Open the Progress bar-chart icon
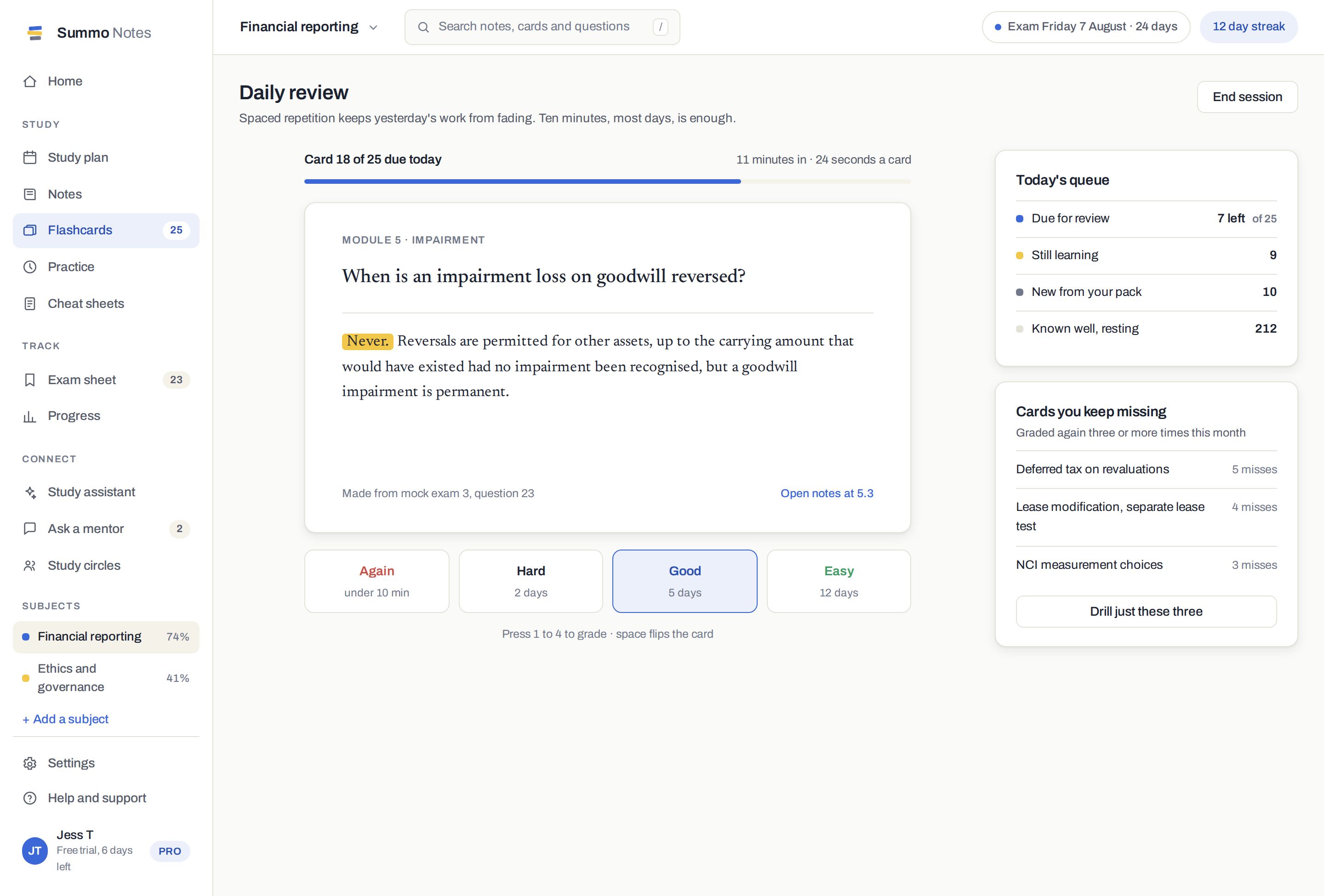The height and width of the screenshot is (896, 1324). [x=30, y=416]
